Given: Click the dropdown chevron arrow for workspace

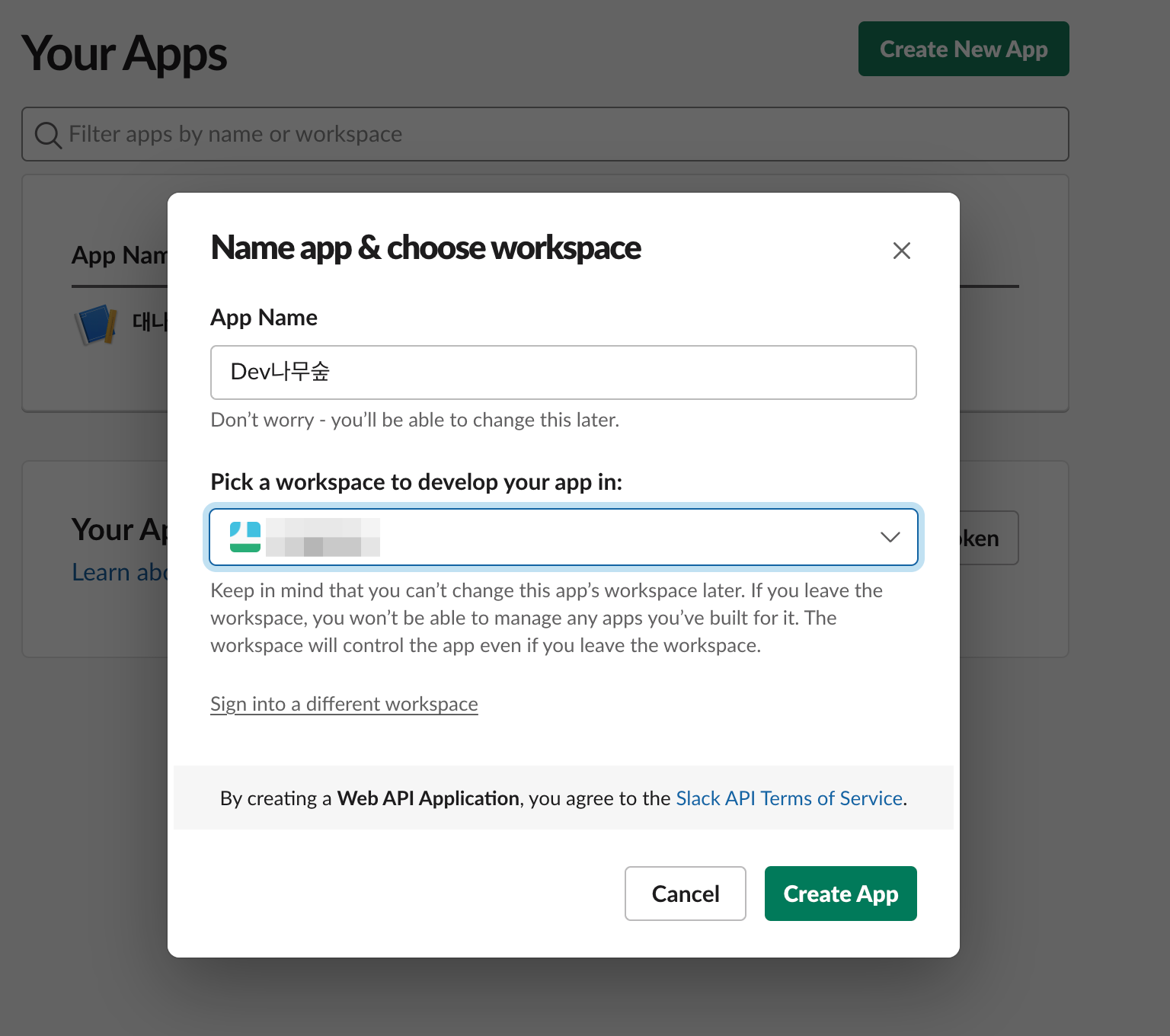Looking at the screenshot, I should click(x=890, y=537).
